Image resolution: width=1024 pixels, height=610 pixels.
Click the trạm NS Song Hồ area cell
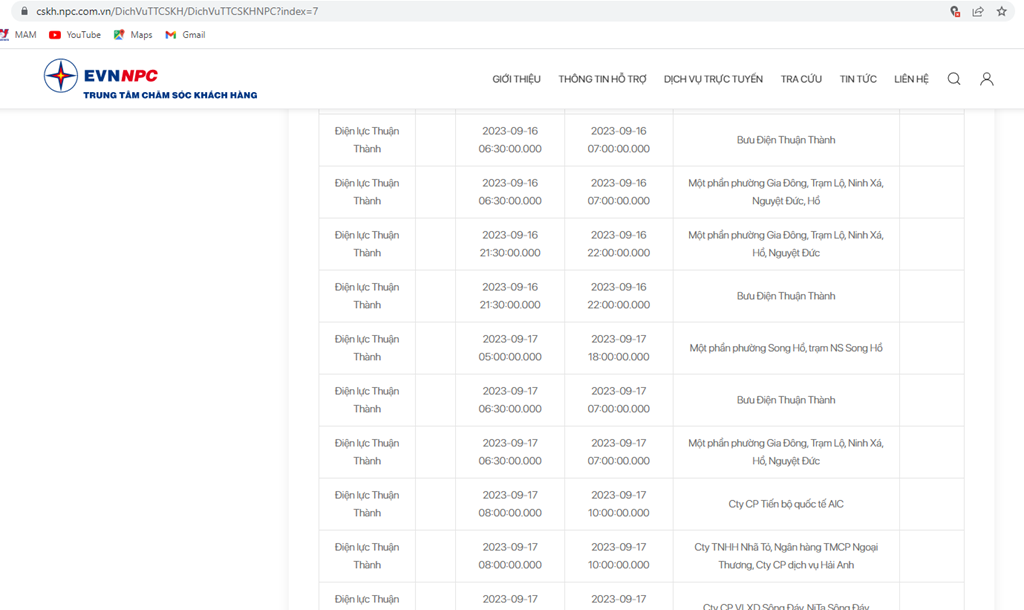tap(786, 348)
